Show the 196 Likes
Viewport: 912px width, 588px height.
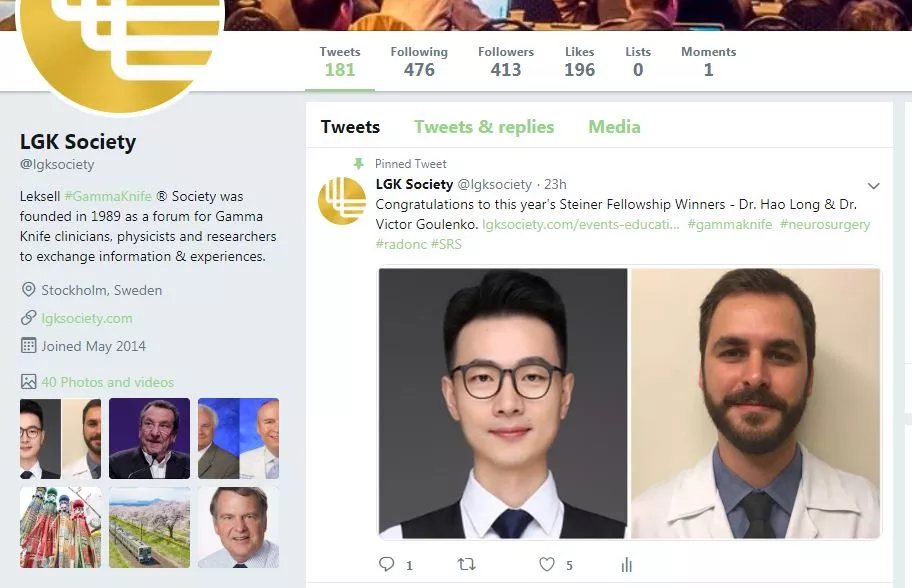[579, 61]
